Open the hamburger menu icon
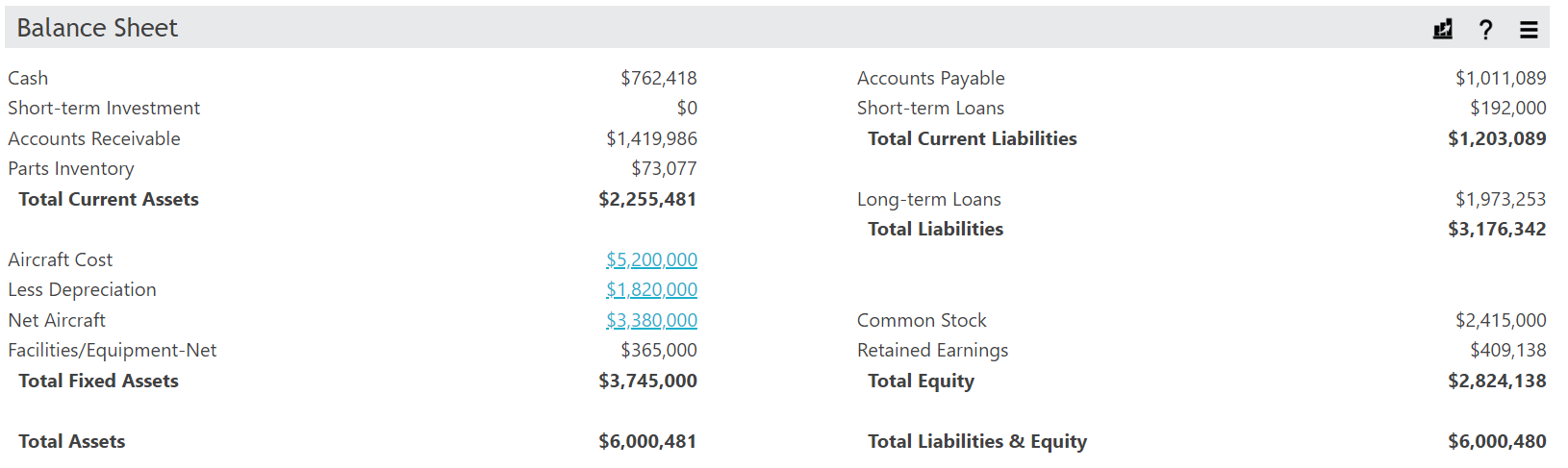 click(x=1529, y=30)
